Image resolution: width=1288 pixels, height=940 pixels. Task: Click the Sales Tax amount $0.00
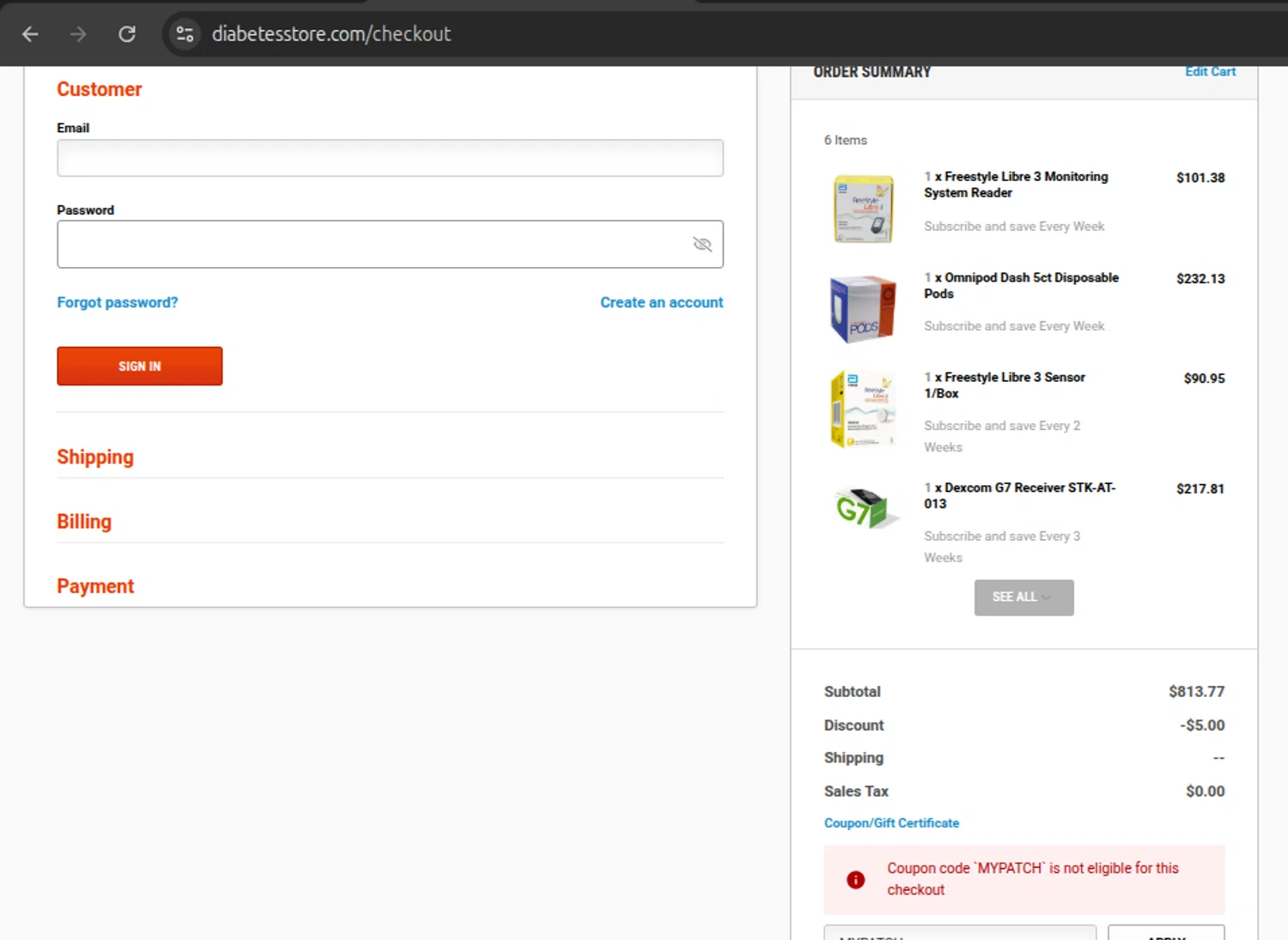coord(1206,791)
